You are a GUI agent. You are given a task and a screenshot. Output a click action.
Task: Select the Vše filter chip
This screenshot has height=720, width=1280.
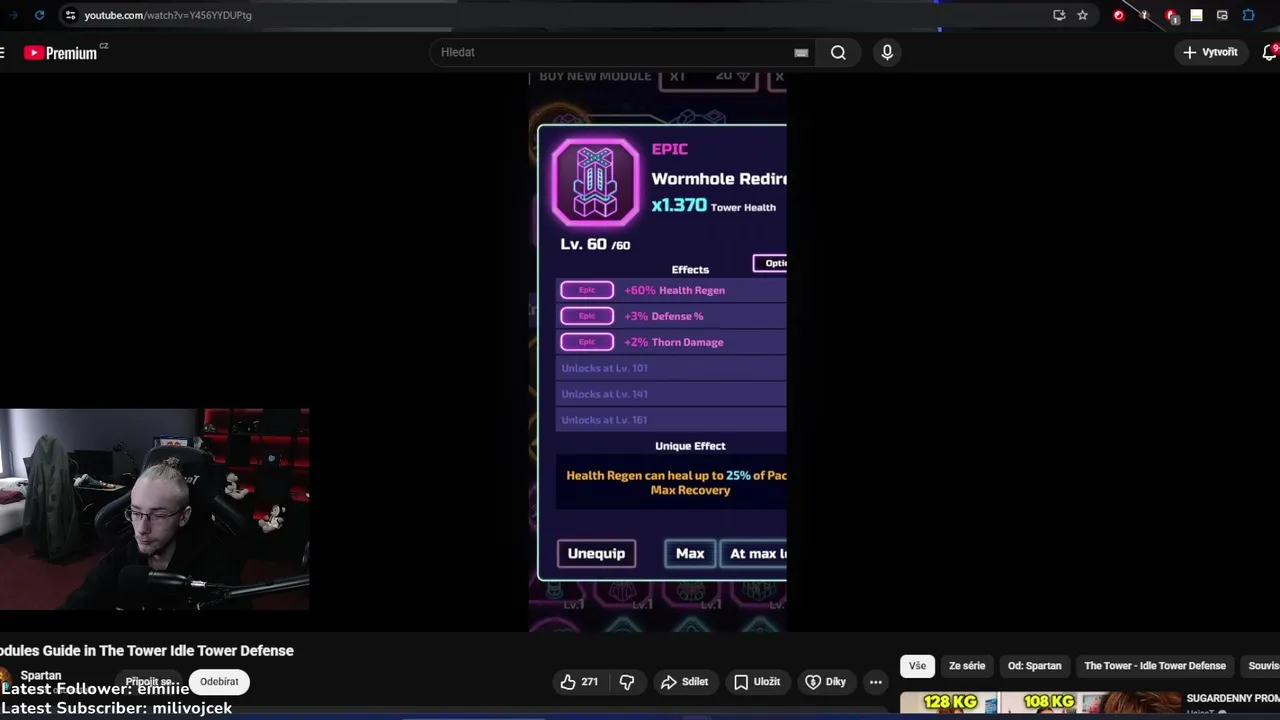coord(917,666)
